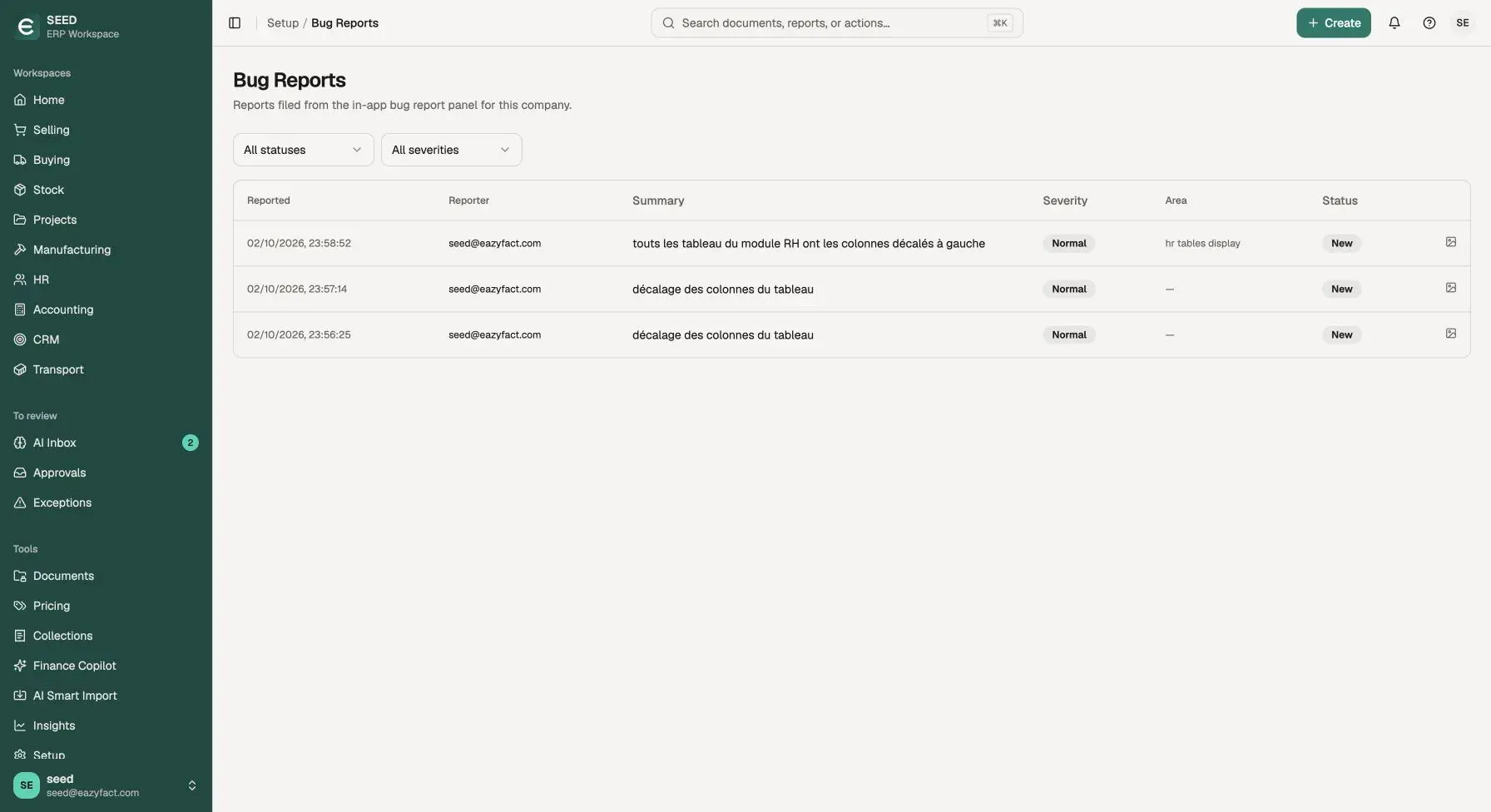Click the Severity column header
This screenshot has height=812, width=1491.
(x=1065, y=201)
